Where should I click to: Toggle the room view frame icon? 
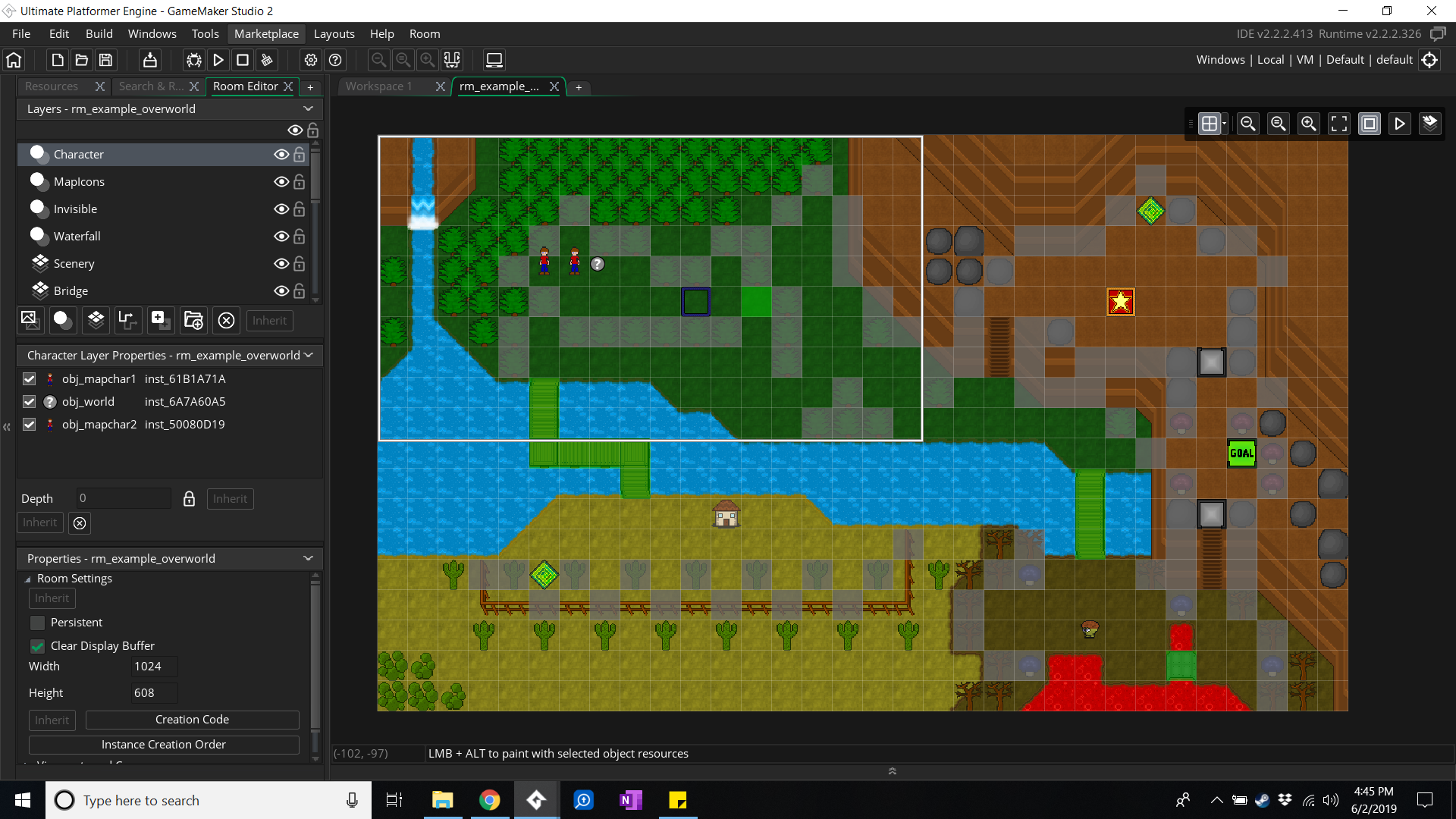(x=1370, y=124)
